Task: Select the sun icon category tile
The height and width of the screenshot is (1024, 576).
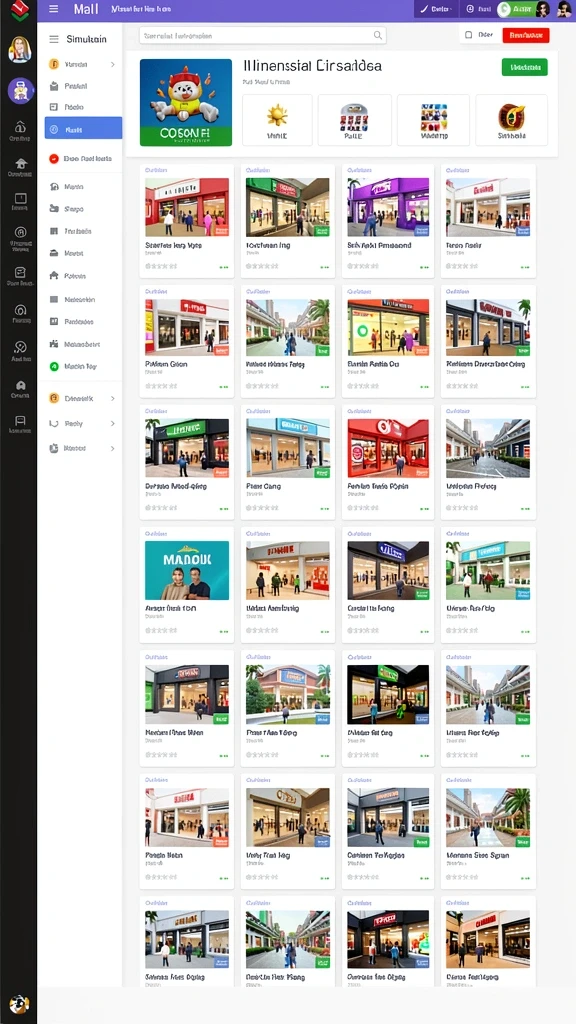Action: click(x=278, y=120)
